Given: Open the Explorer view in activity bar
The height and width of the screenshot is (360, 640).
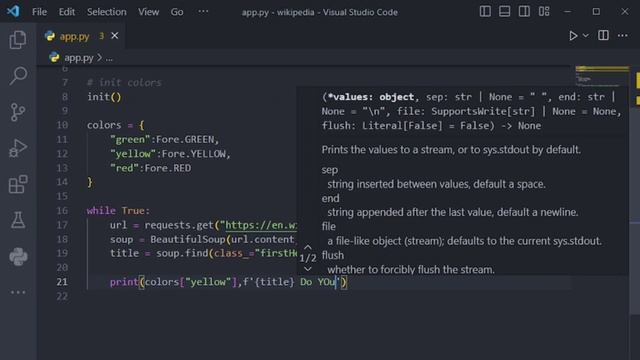Looking at the screenshot, I should 18,40.
